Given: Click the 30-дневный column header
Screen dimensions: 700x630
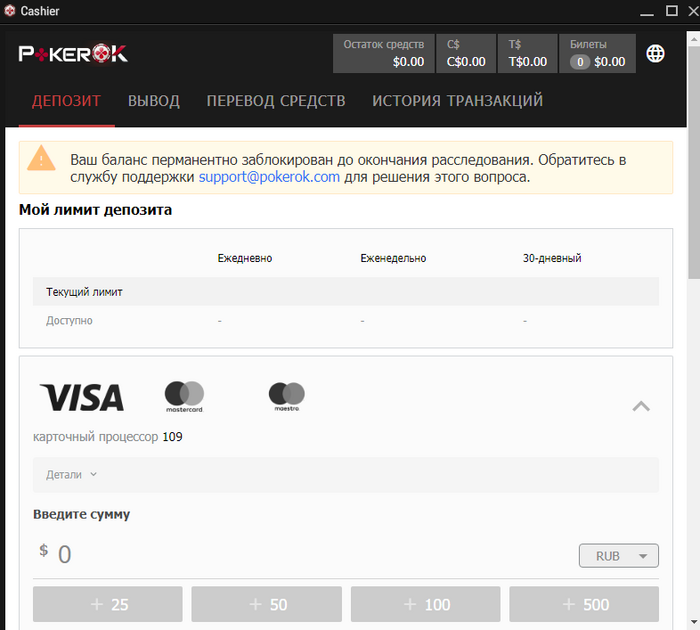Looking at the screenshot, I should point(552,258).
